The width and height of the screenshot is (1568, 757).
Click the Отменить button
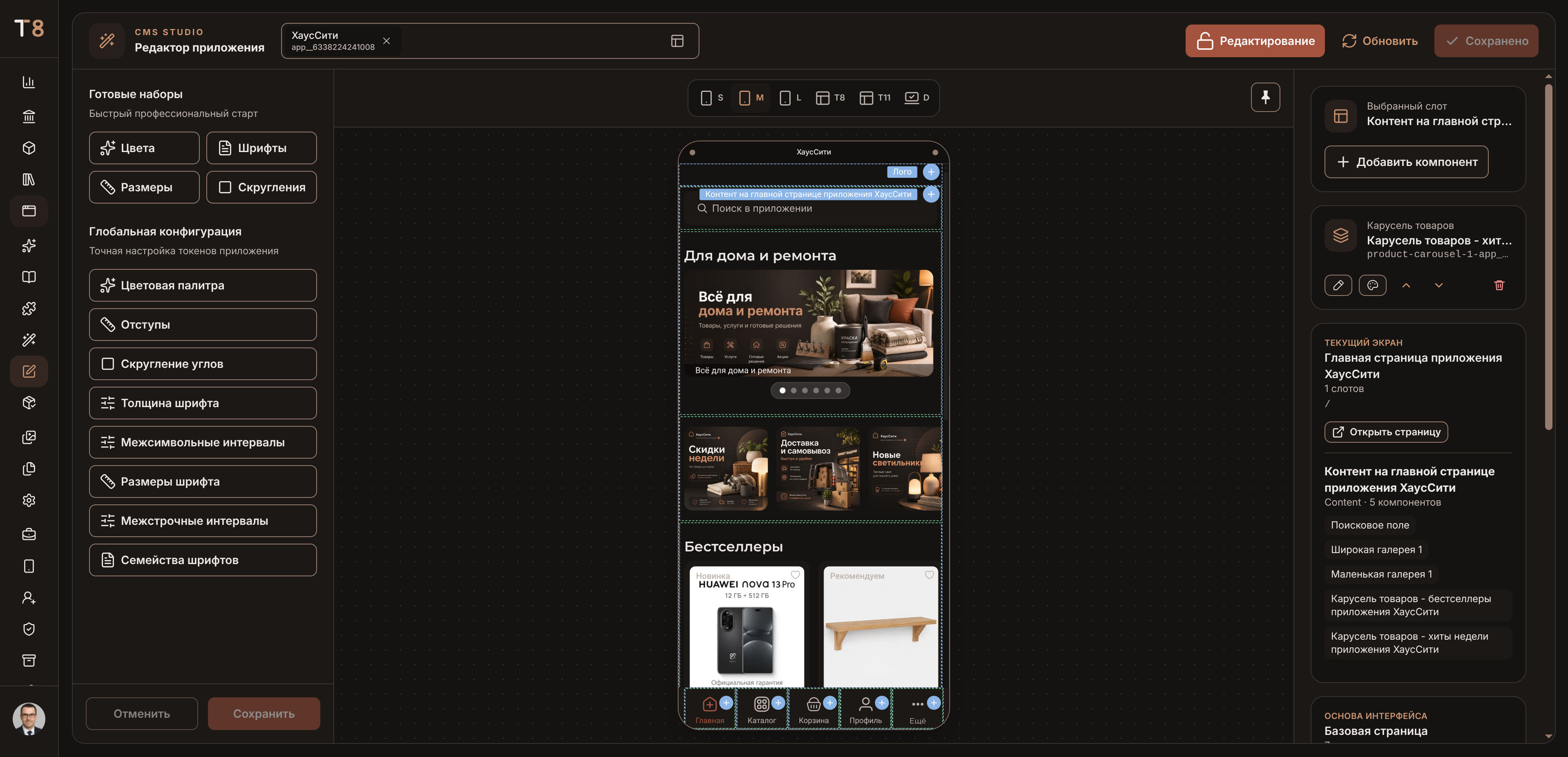coord(142,713)
